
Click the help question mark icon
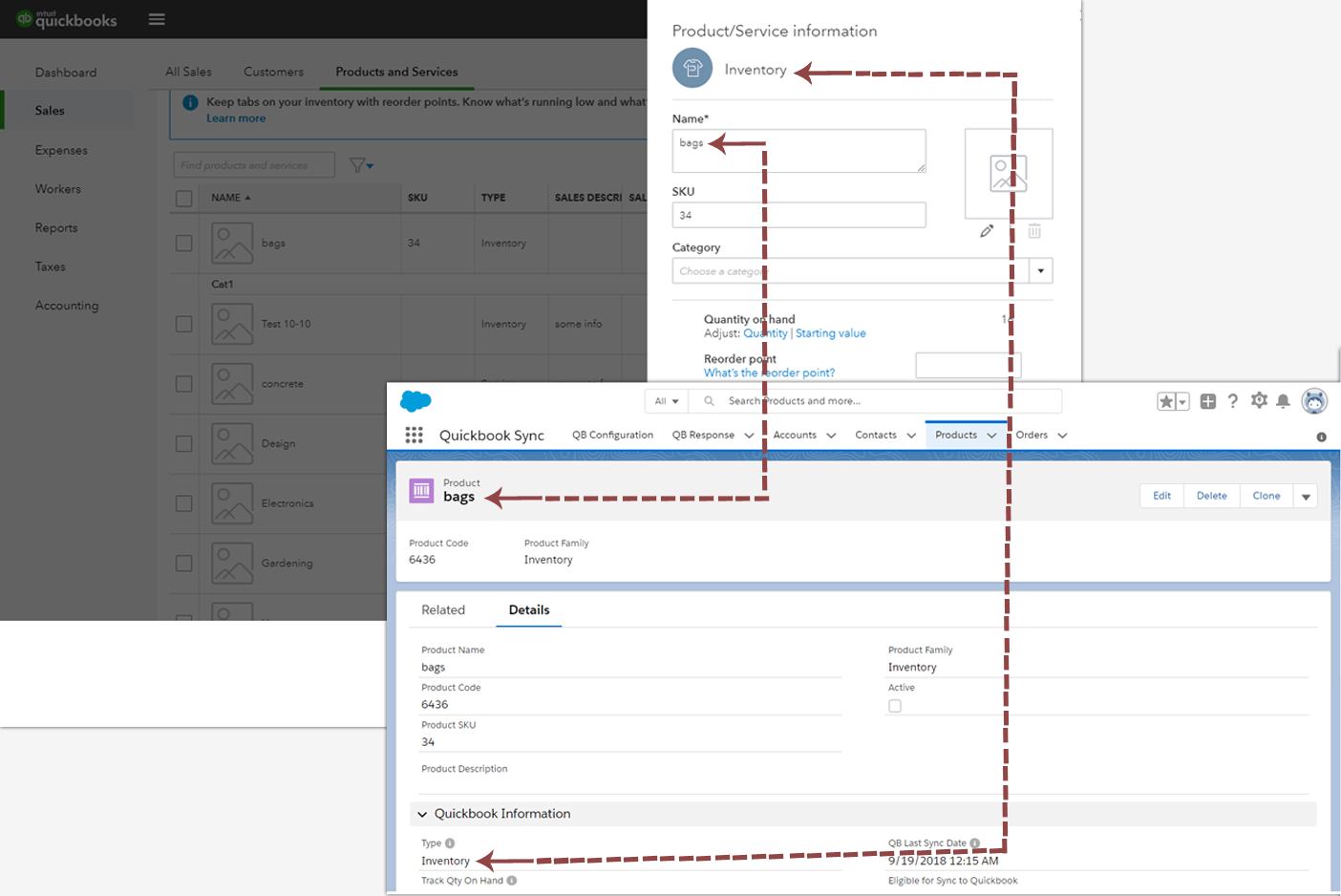click(1233, 401)
